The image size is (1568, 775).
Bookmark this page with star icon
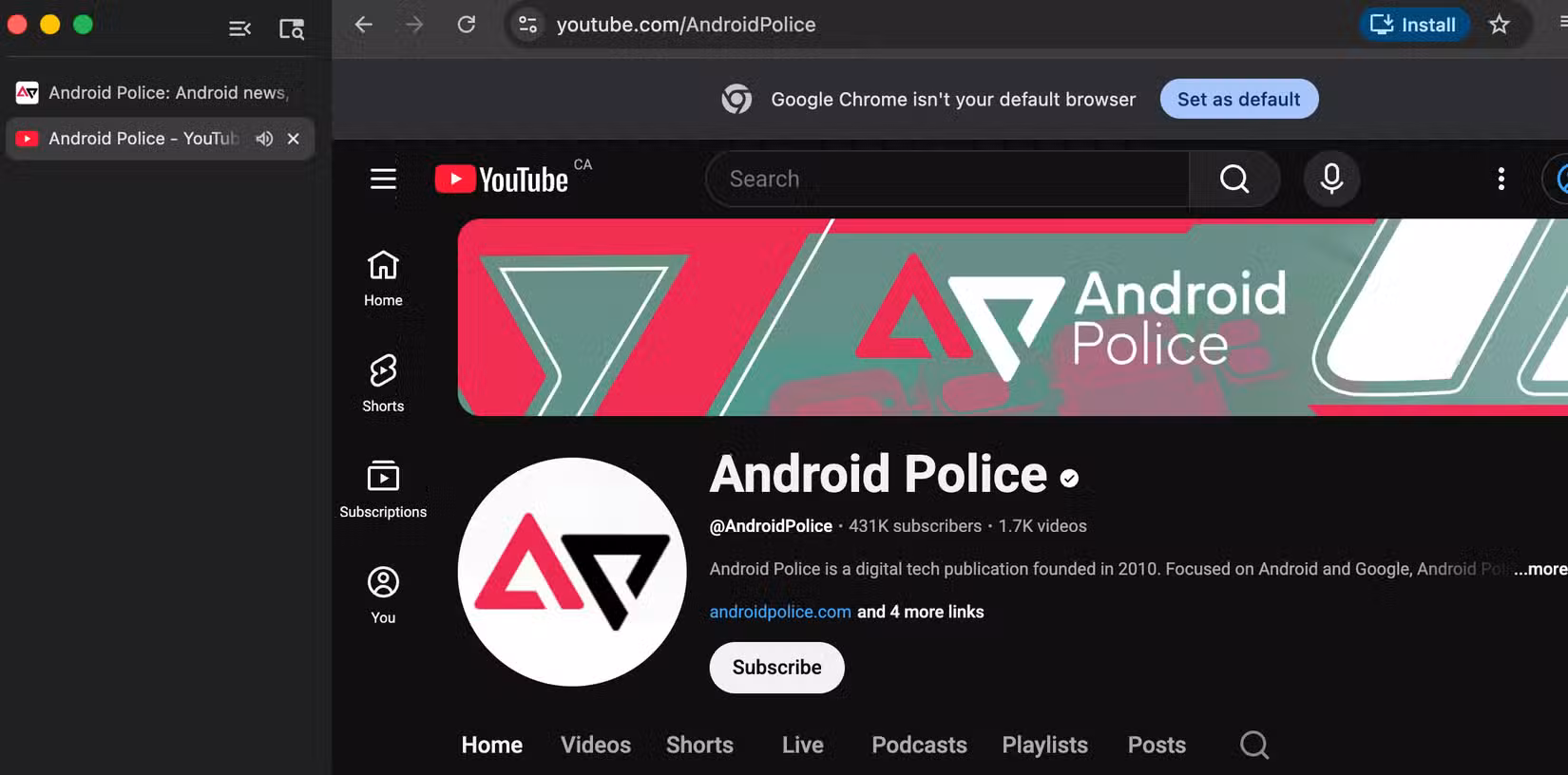click(x=1499, y=25)
